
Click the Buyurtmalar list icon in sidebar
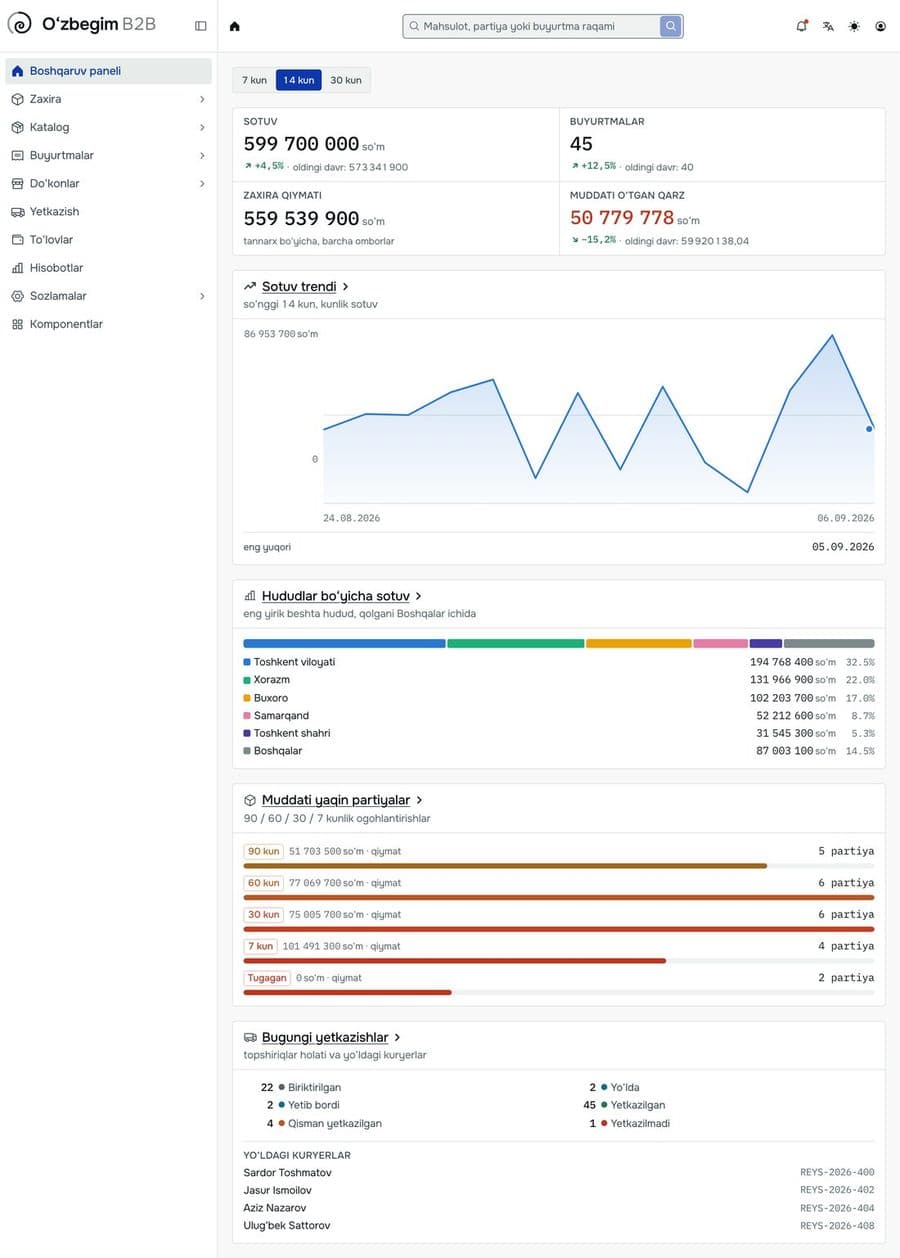[17, 155]
